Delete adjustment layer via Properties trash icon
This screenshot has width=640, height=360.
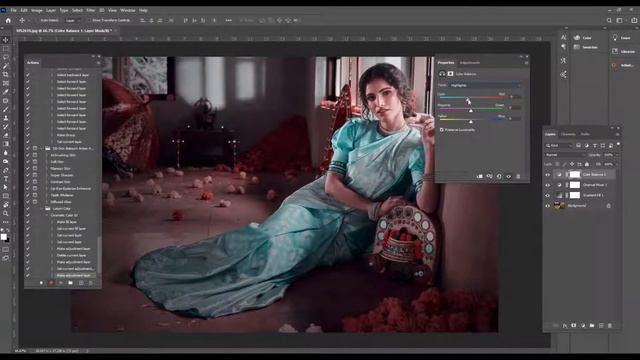(518, 176)
